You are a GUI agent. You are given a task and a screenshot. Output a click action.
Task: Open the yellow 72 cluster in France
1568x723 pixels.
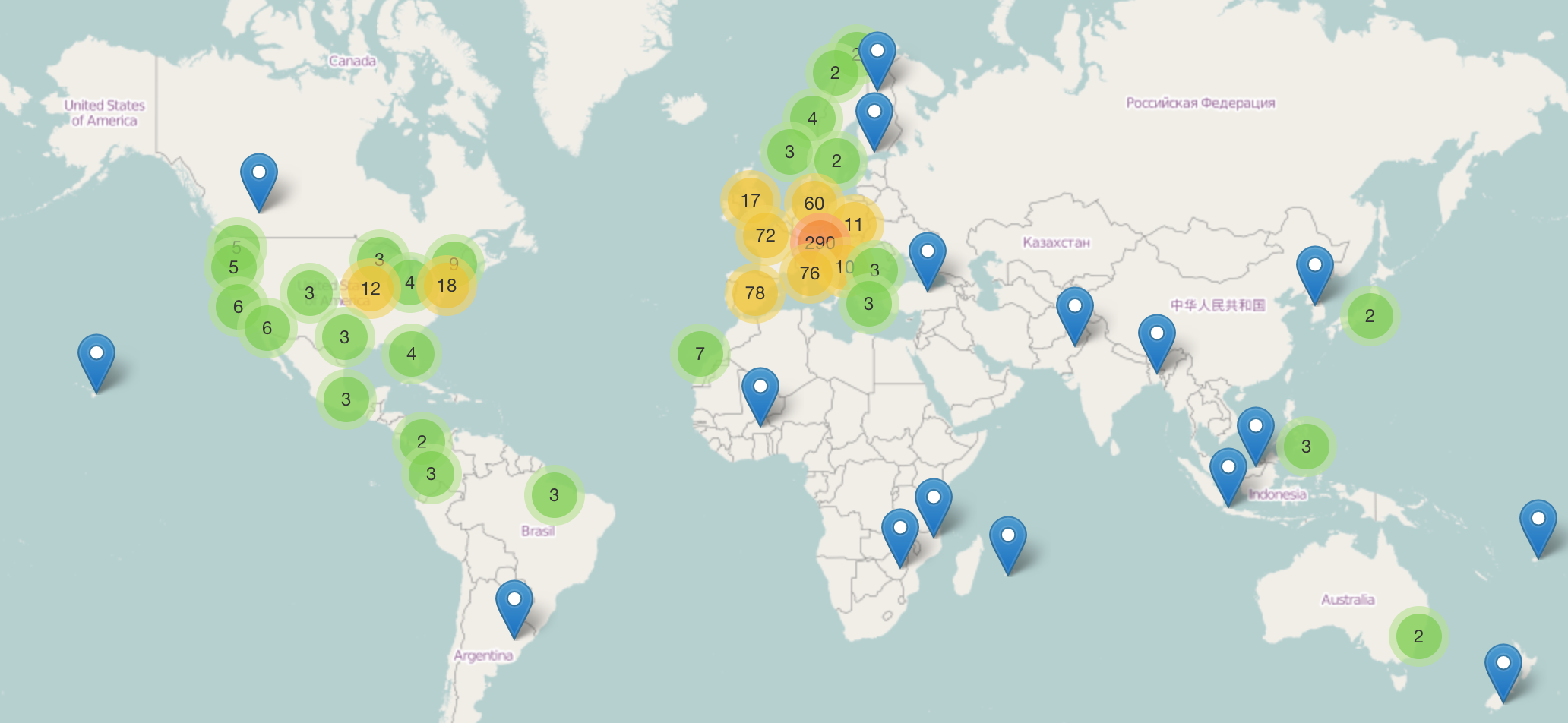(x=765, y=235)
